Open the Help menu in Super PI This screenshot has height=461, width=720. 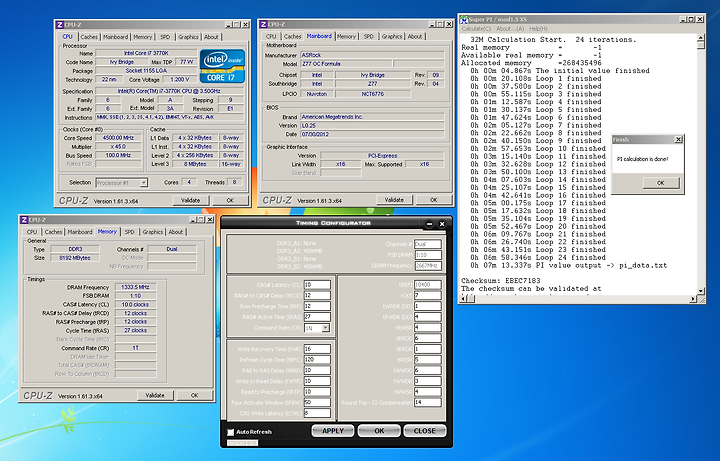tap(538, 28)
